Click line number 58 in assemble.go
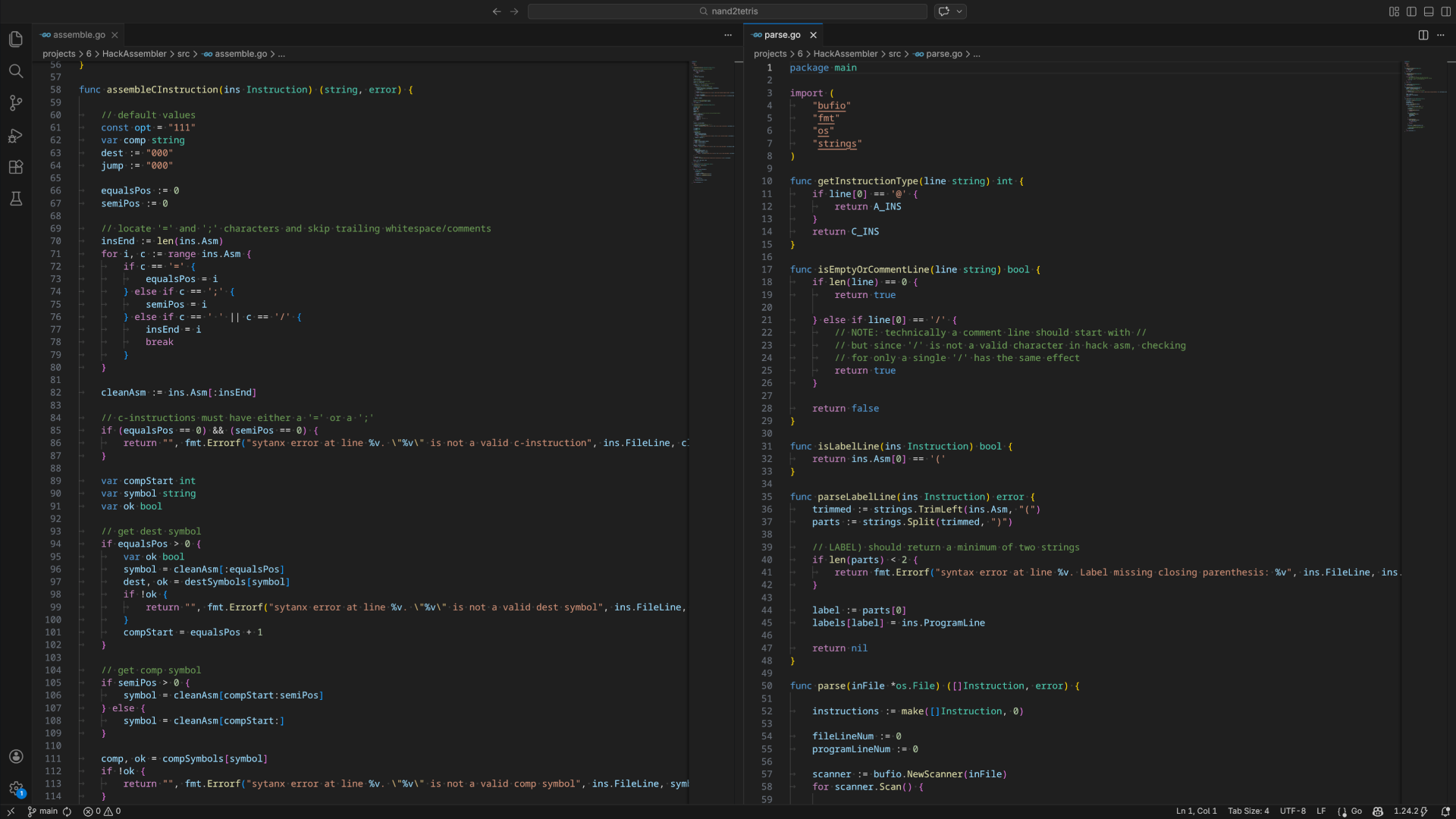 pos(55,89)
